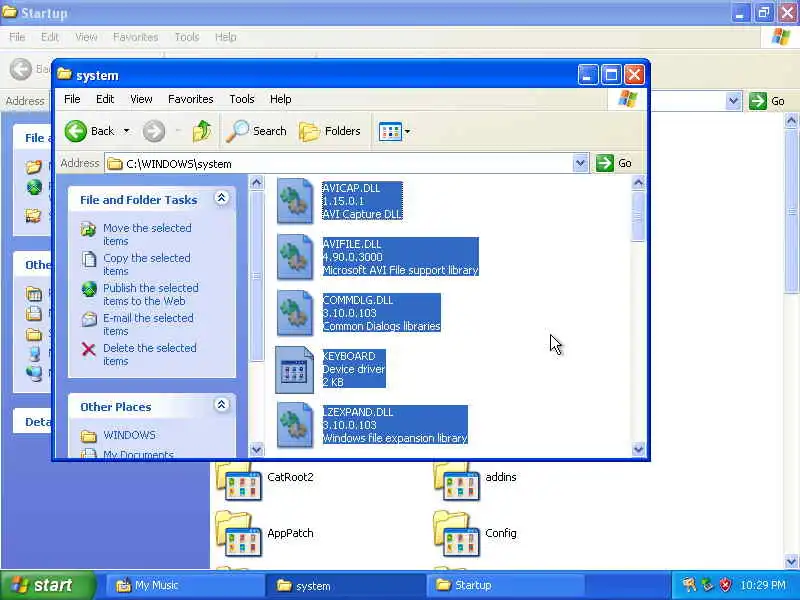Click Publish the selected items to the Web
Screen dimensions: 800x600
[x=151, y=294]
